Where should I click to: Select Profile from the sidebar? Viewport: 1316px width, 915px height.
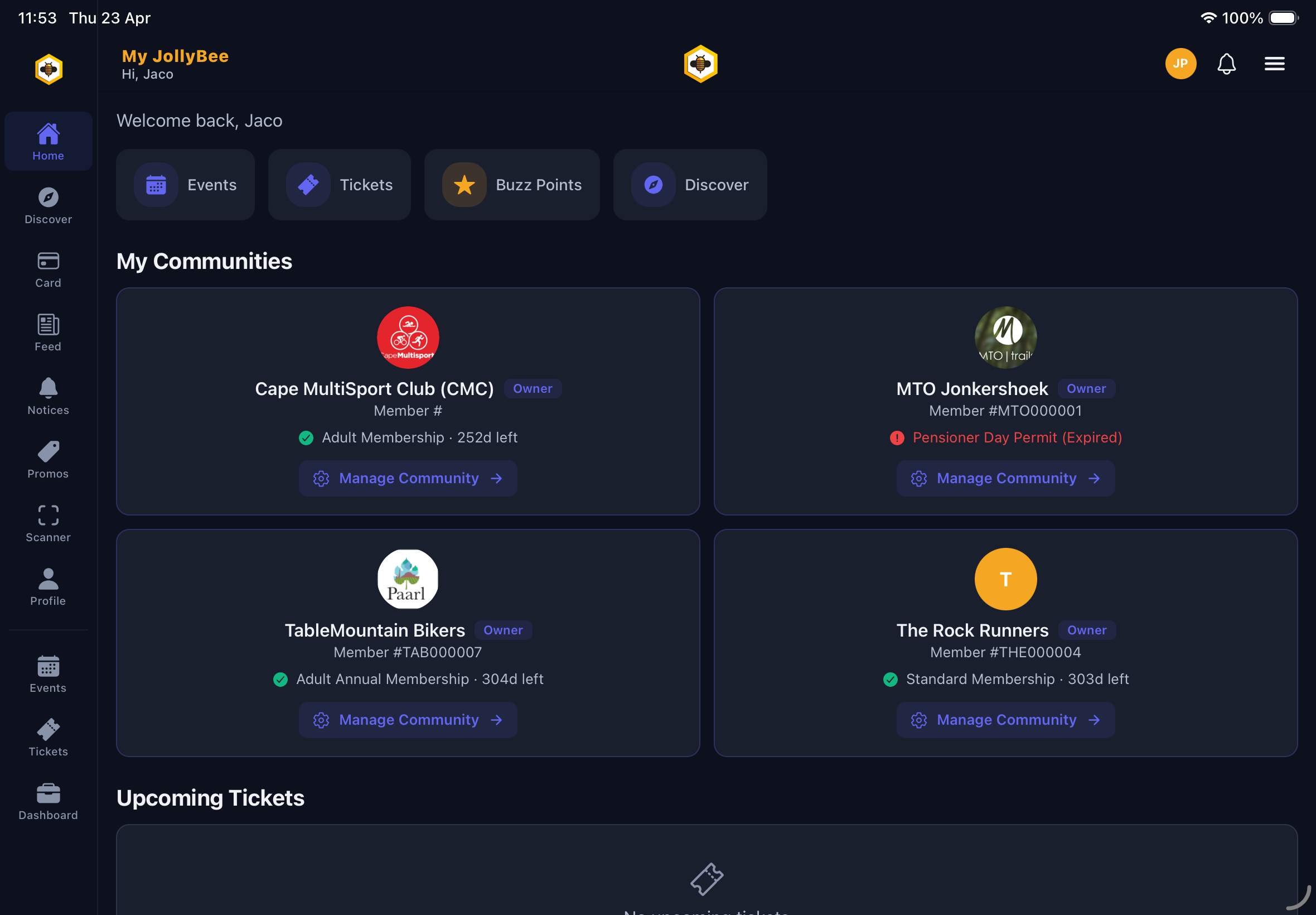[48, 586]
